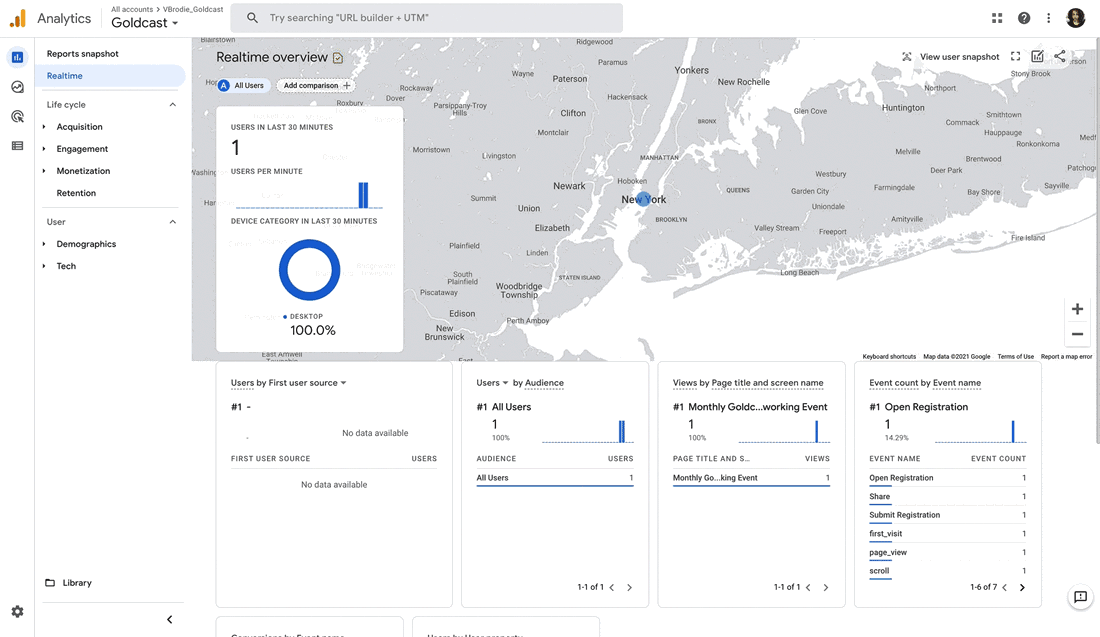Viewport: 1100px width, 637px height.
Task: Collapse the sidebar with the left chevron
Action: point(169,619)
